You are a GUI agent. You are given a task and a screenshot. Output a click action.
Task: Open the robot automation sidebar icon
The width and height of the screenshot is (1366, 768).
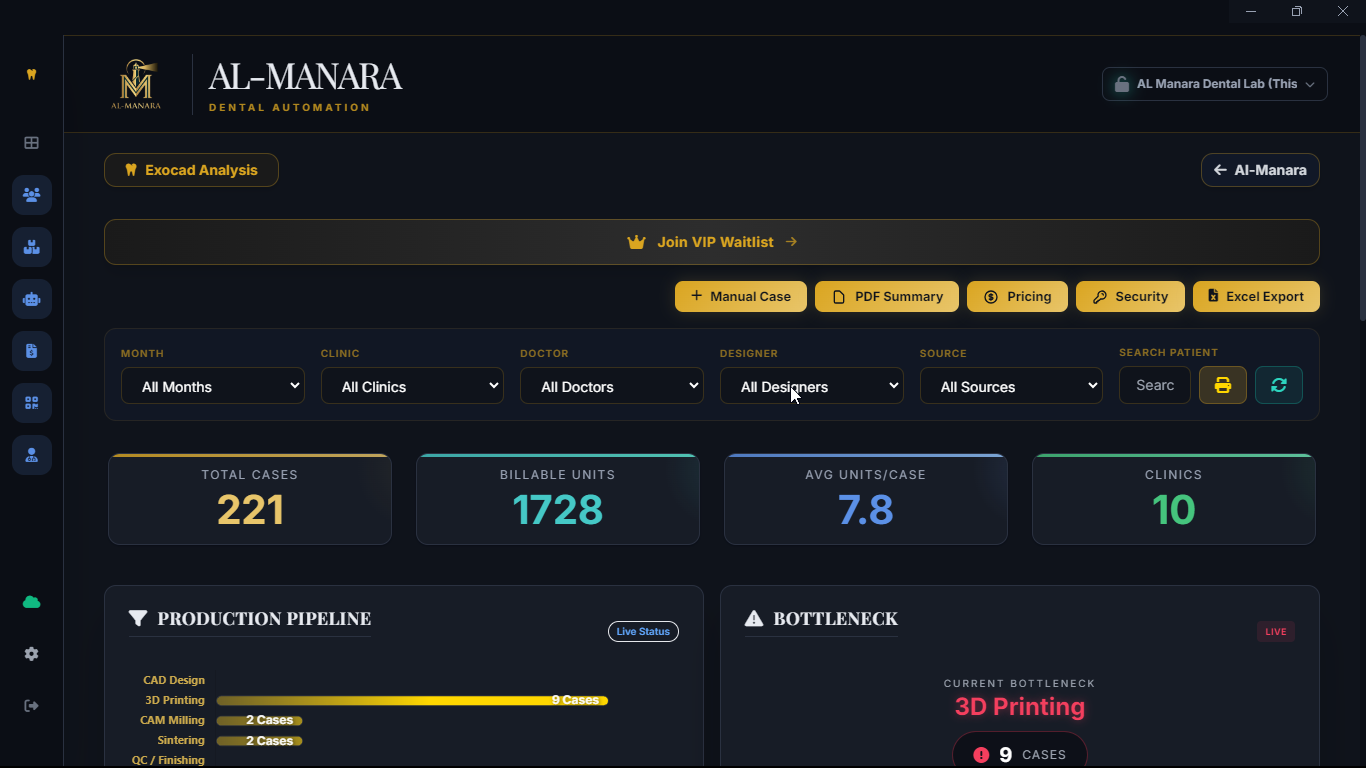point(32,299)
